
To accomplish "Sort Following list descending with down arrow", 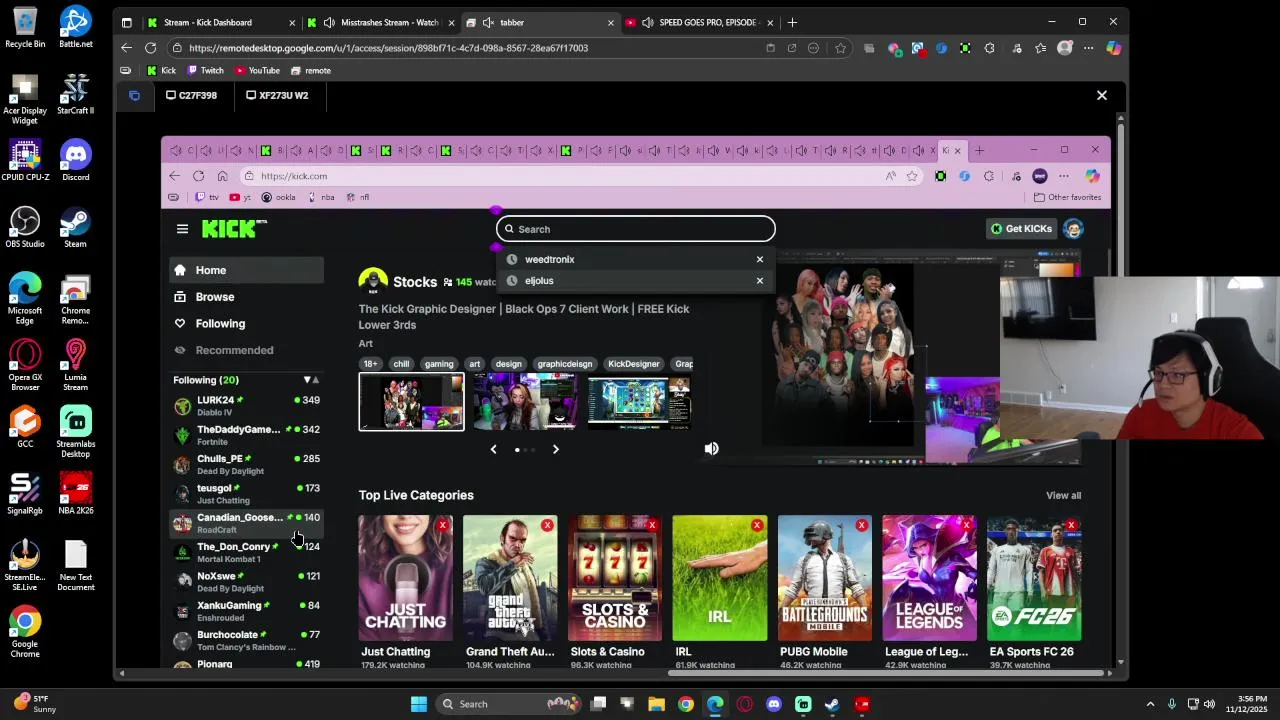I will click(x=307, y=380).
